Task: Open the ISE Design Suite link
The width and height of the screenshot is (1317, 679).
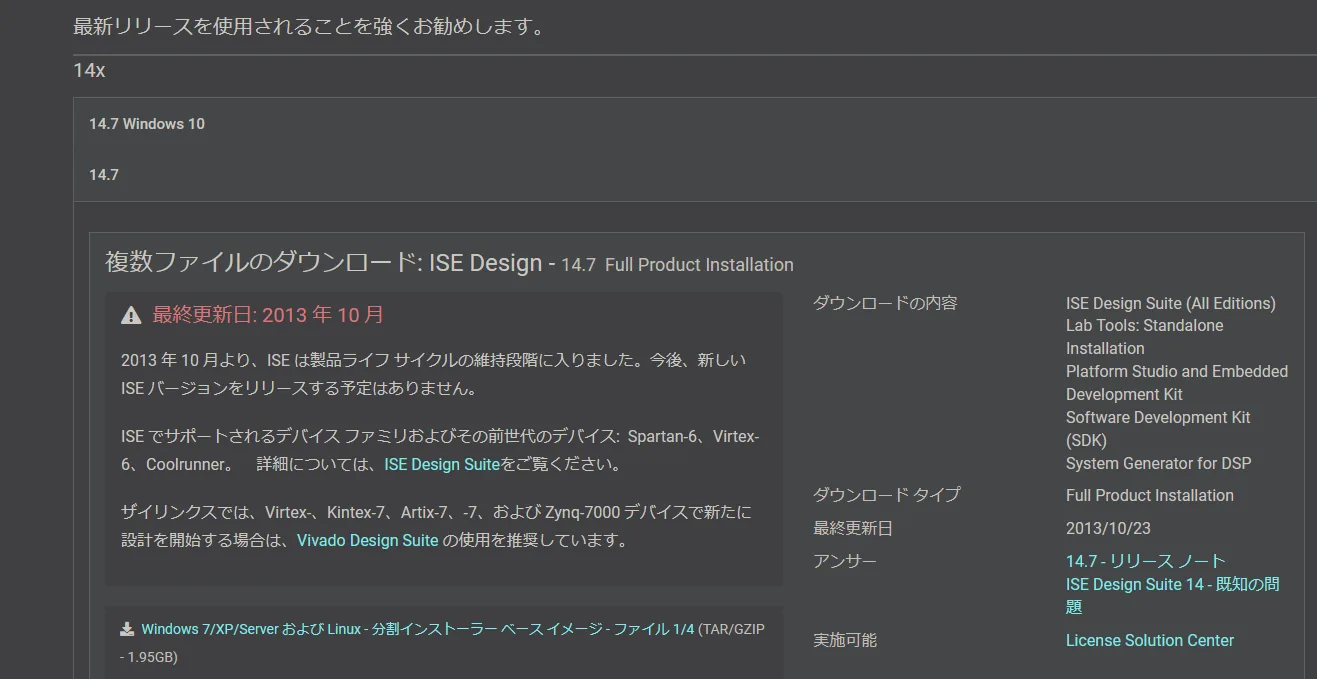Action: (x=440, y=463)
